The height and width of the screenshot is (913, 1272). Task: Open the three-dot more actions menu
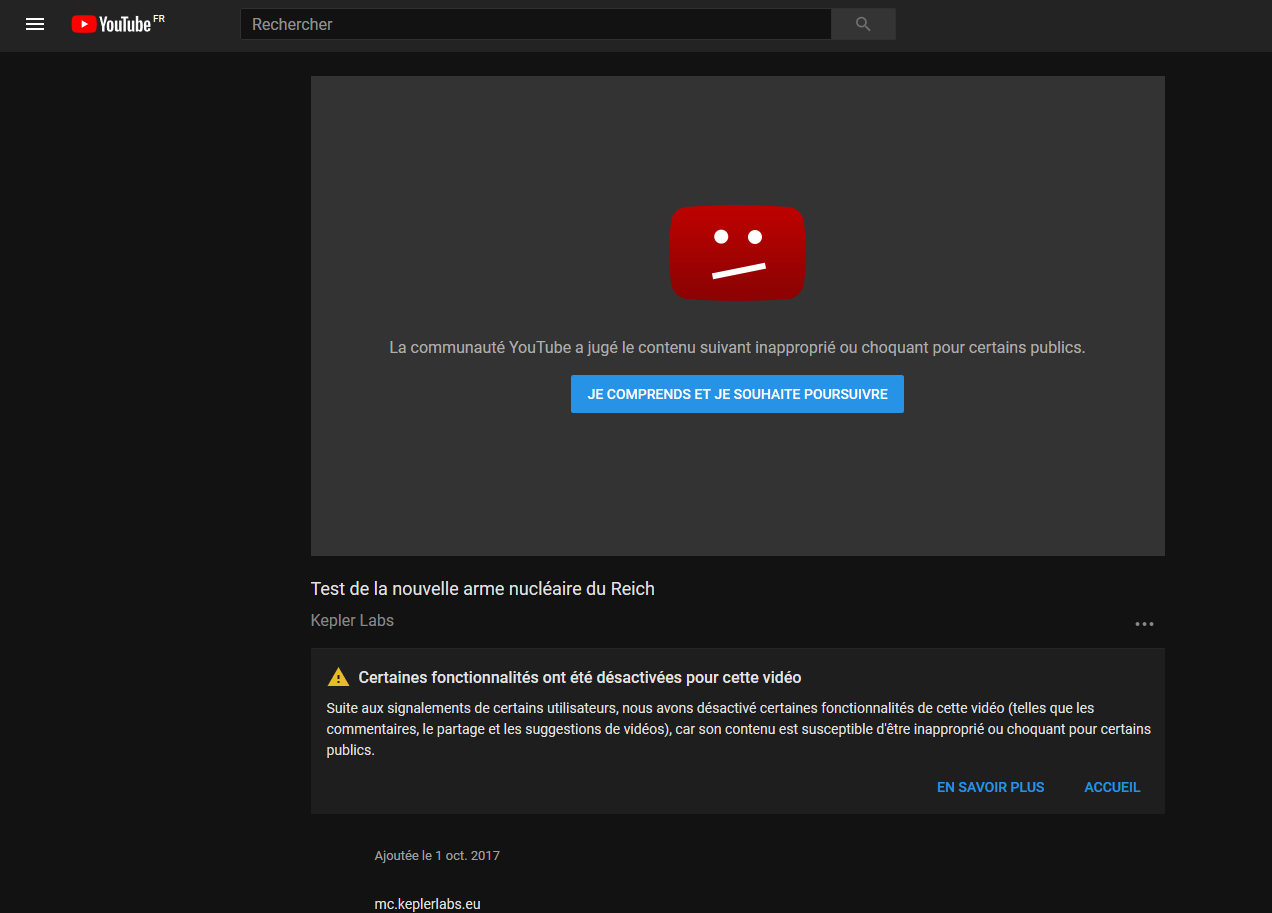pyautogui.click(x=1144, y=624)
